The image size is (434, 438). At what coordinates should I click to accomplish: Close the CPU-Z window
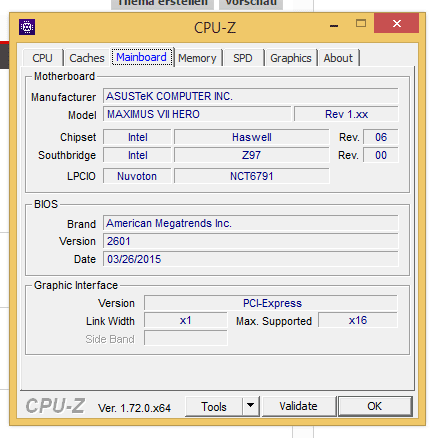coord(396,23)
